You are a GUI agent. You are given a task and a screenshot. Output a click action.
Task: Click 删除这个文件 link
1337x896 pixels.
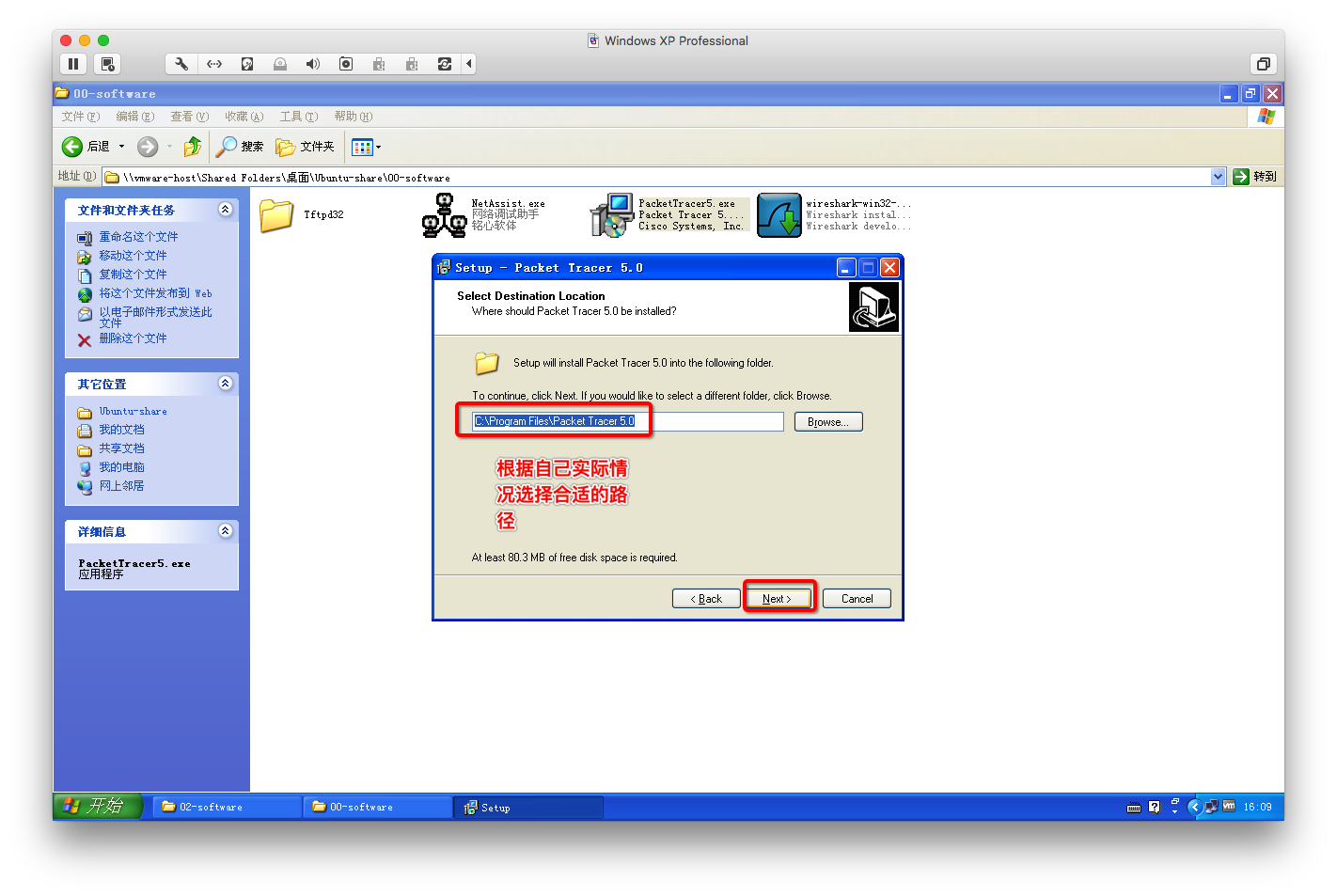[133, 338]
